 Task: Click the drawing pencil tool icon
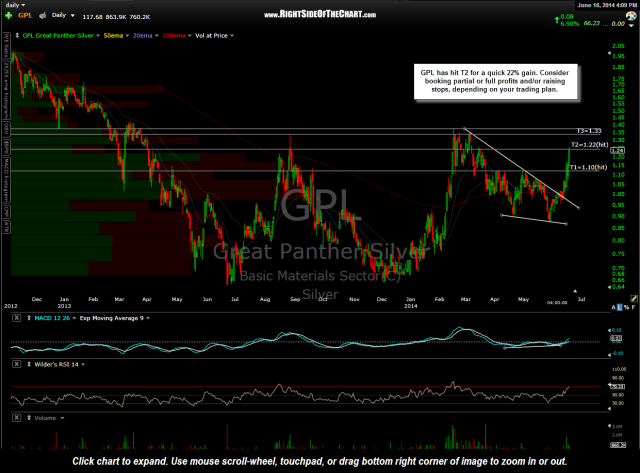click(633, 299)
